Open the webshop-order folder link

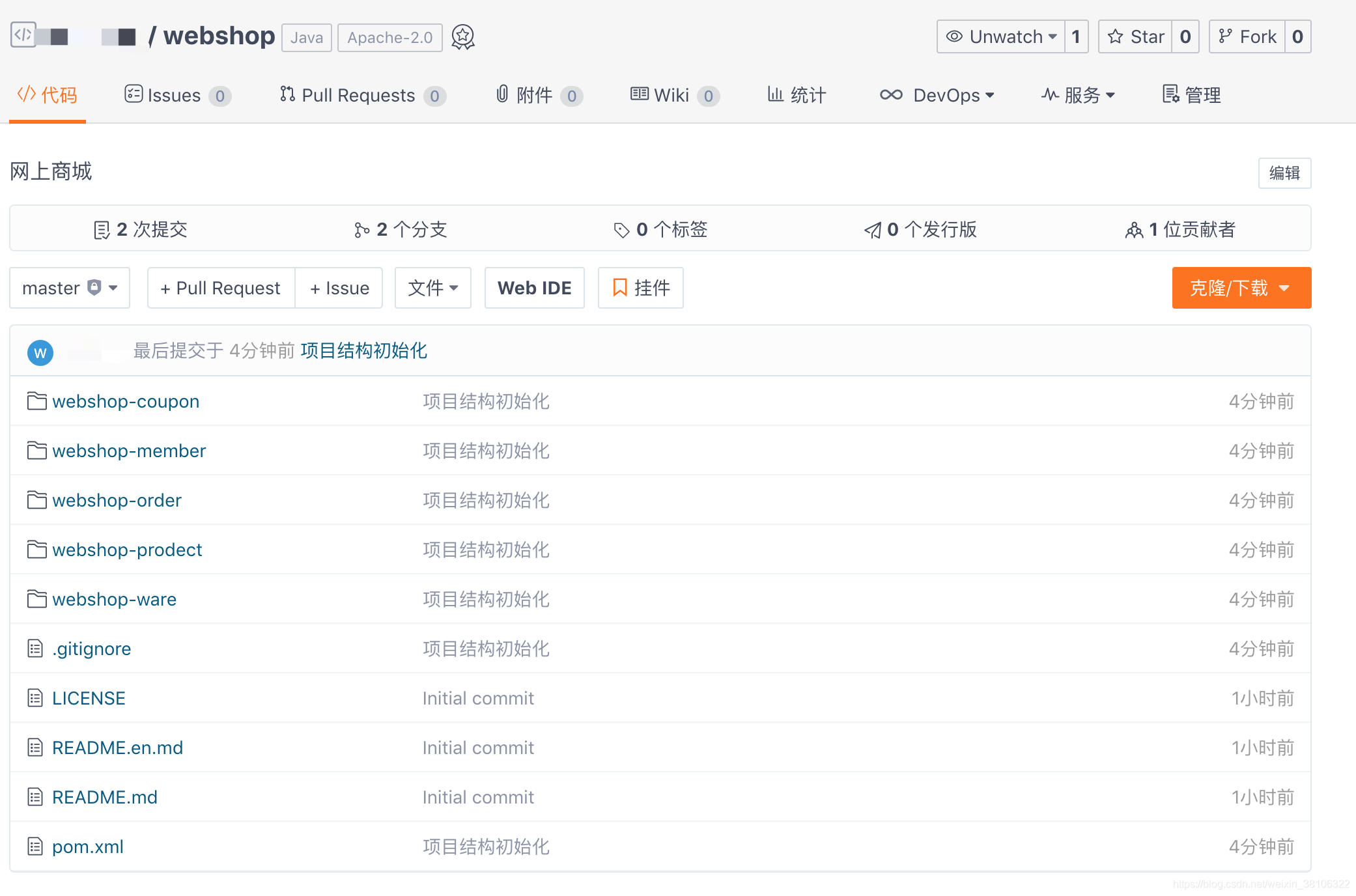pyautogui.click(x=117, y=500)
